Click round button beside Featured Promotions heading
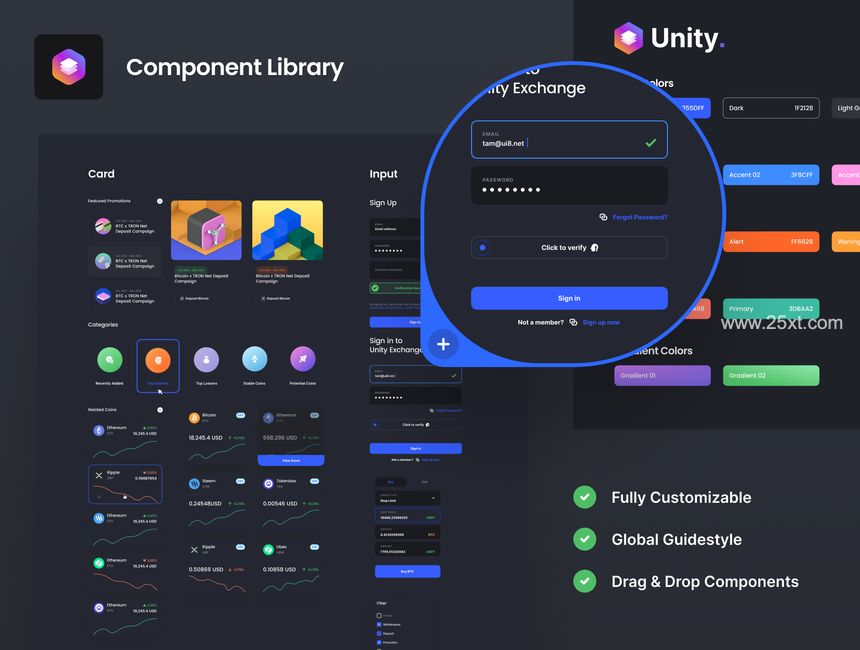 (160, 201)
